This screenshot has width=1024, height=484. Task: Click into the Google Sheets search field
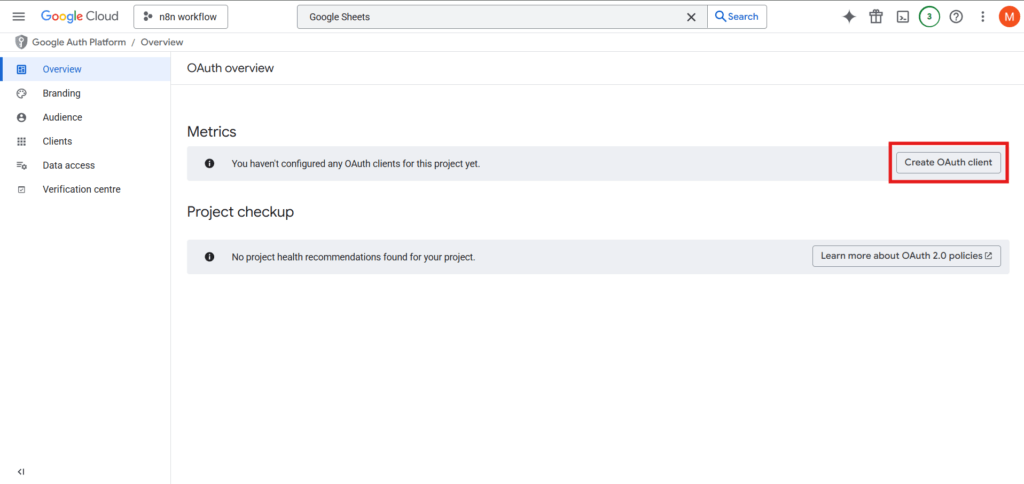click(490, 17)
